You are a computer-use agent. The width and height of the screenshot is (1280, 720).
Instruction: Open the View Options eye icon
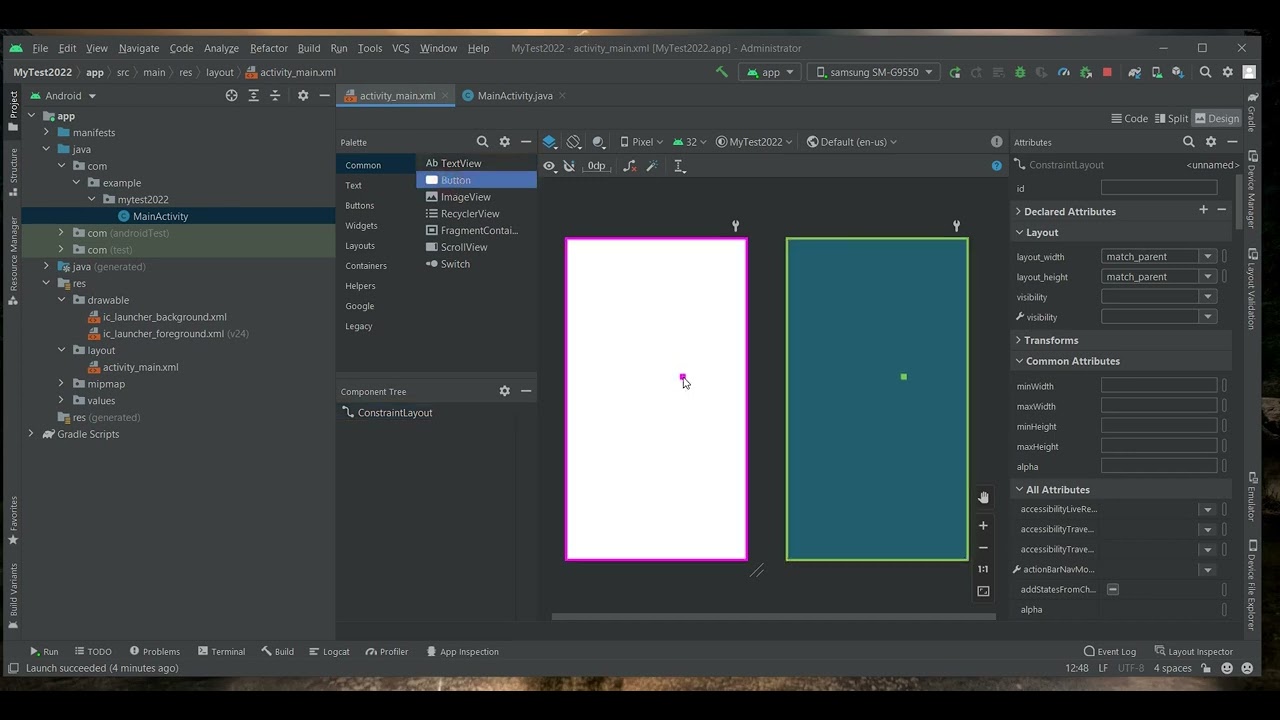pos(549,166)
